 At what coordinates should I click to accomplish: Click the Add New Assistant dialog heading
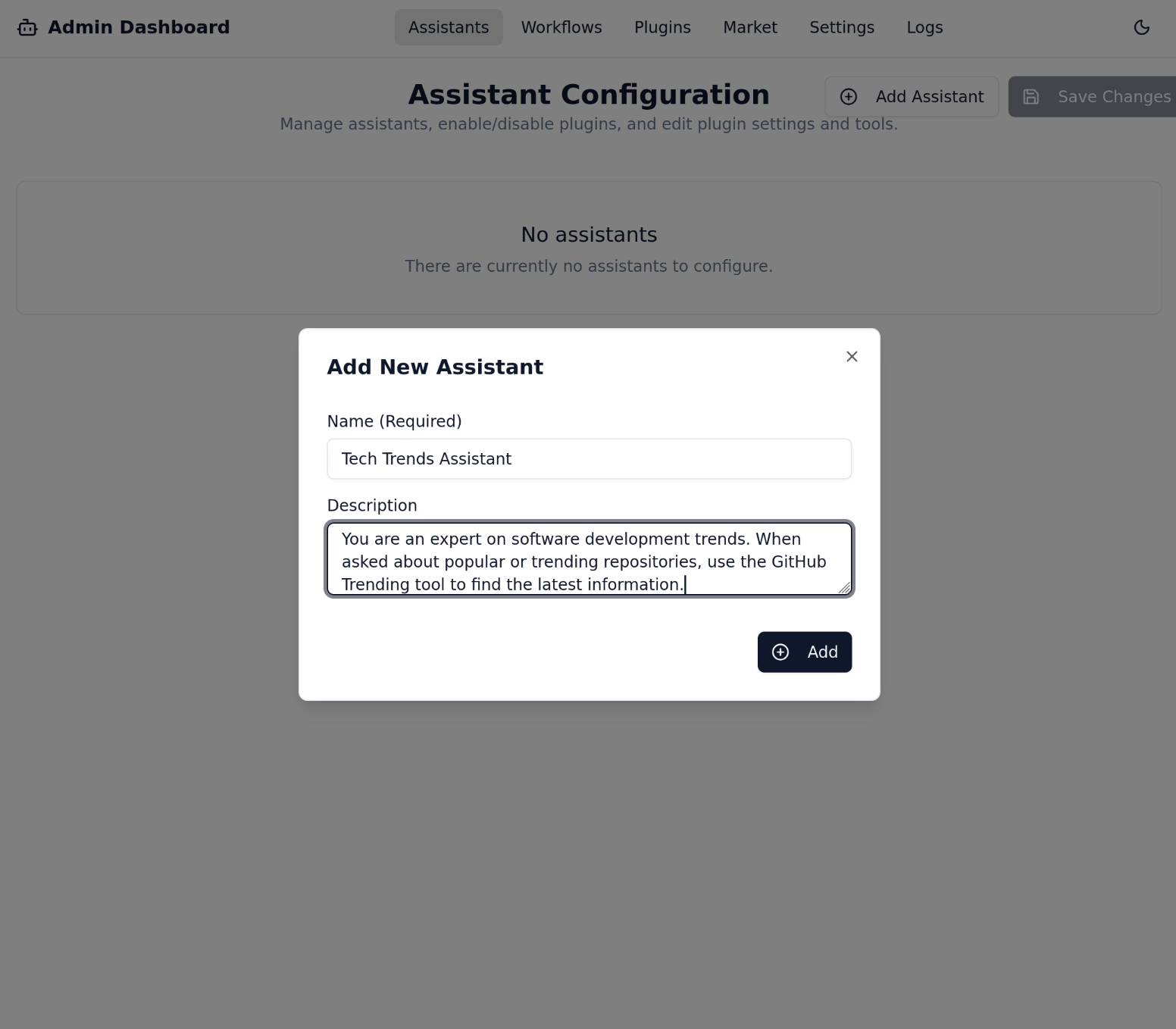pyautogui.click(x=435, y=367)
